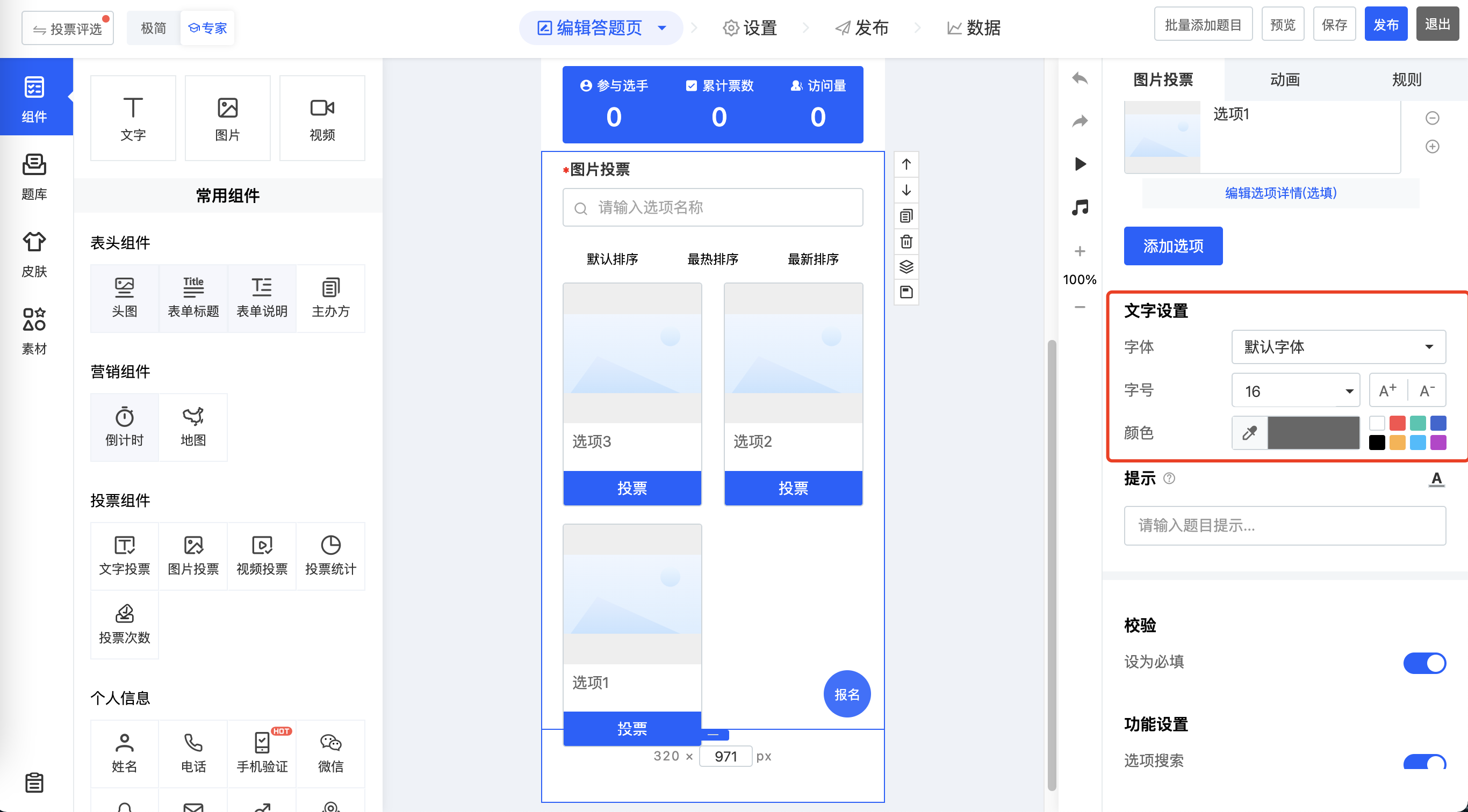The width and height of the screenshot is (1468, 812).
Task: Open the 字体 font dropdown
Action: (1338, 347)
